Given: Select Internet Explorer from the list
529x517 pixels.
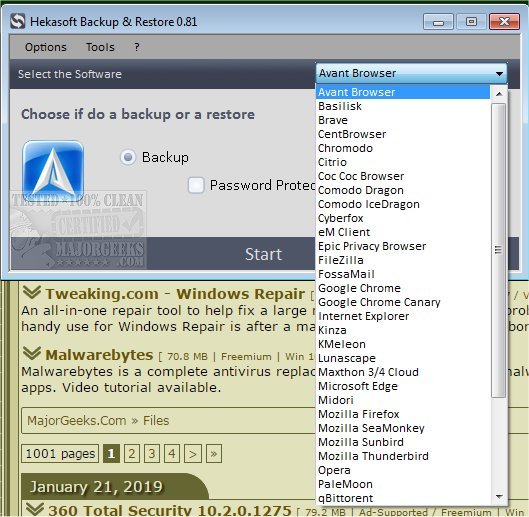Looking at the screenshot, I should click(403, 316).
